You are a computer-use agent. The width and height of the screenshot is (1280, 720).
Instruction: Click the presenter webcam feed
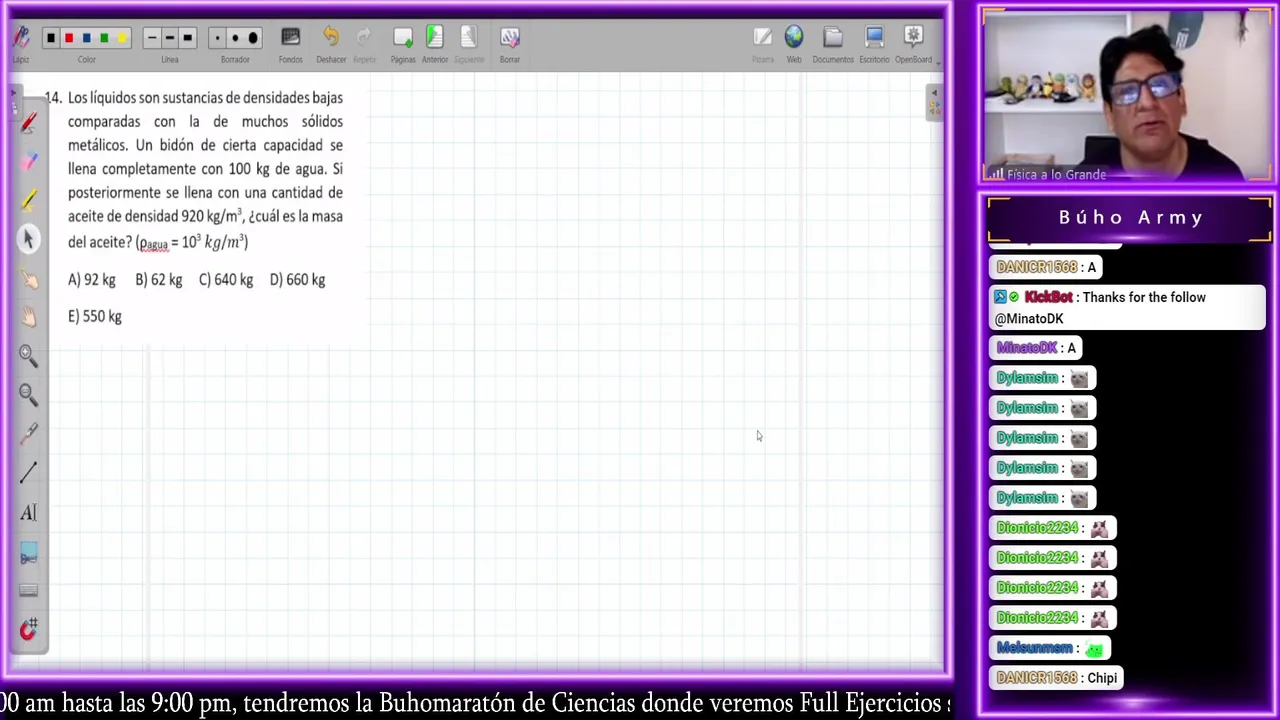point(1128,96)
